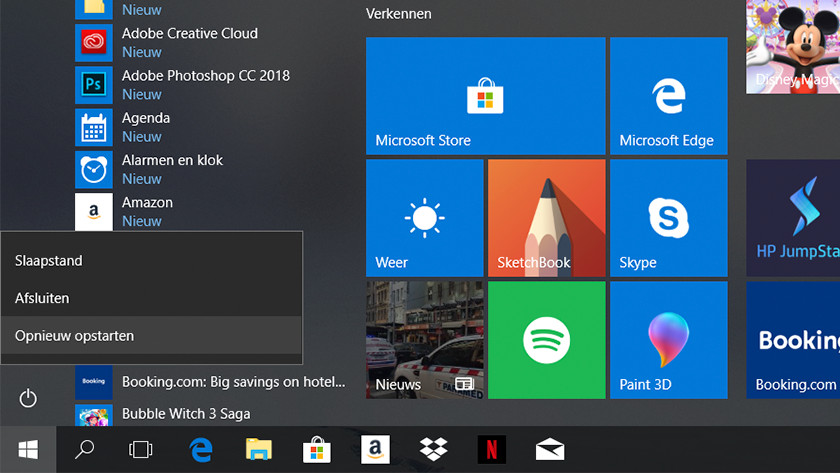
Task: Open the Microsoft Store tile
Action: click(485, 96)
